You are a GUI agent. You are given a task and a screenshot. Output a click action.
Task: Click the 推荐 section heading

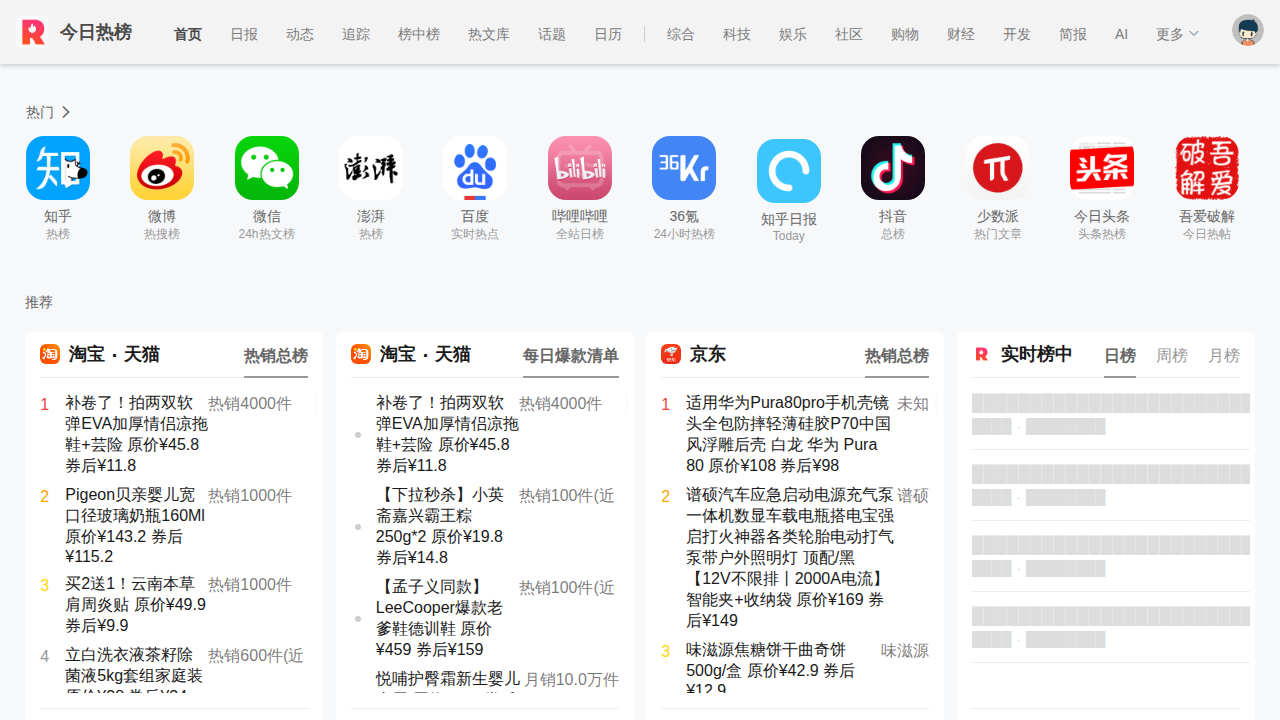coord(39,302)
